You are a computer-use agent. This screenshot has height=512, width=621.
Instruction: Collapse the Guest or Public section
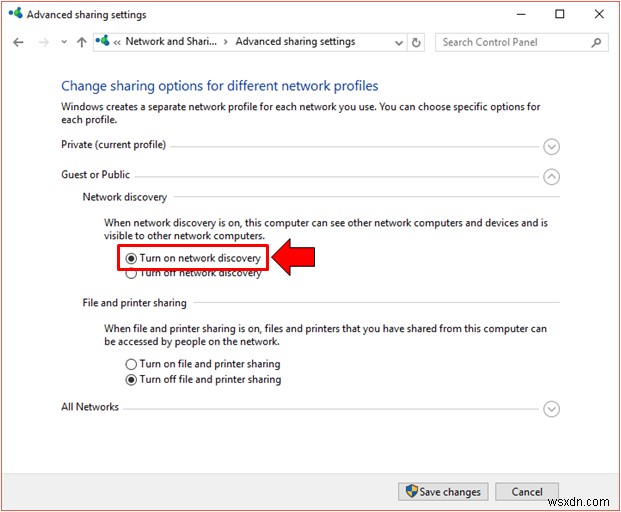point(551,177)
